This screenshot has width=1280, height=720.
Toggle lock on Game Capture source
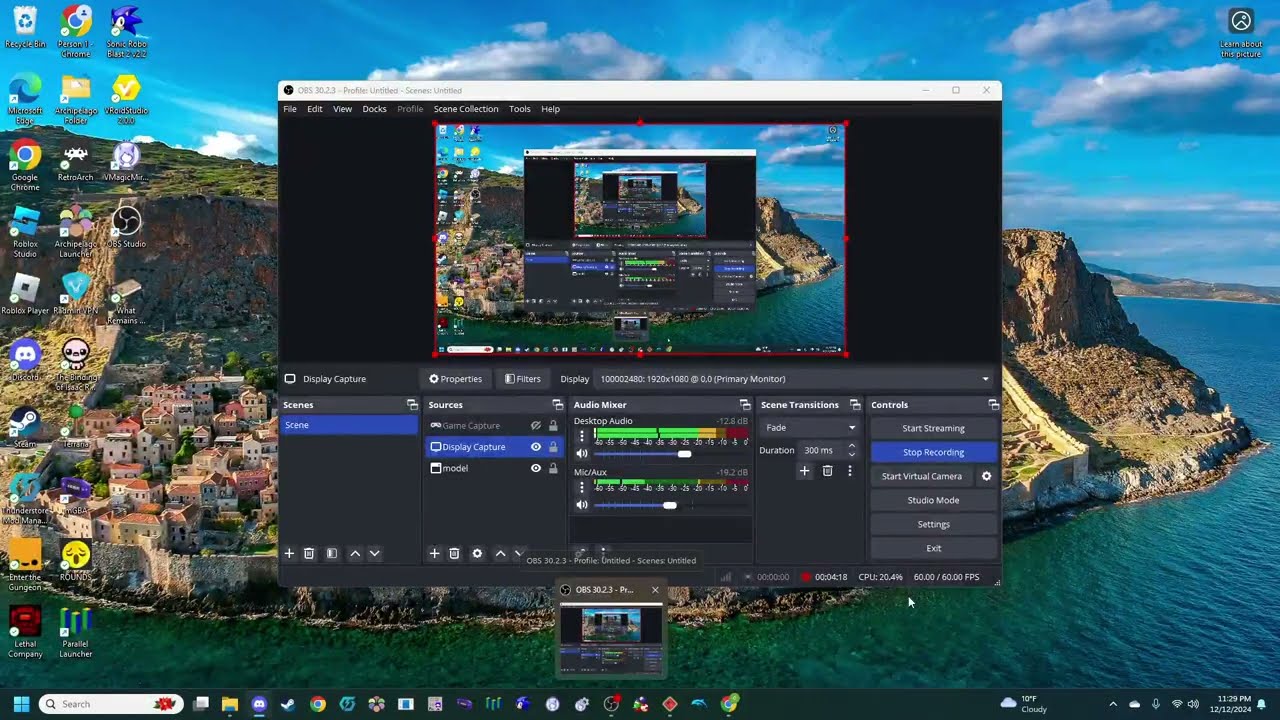pos(553,426)
